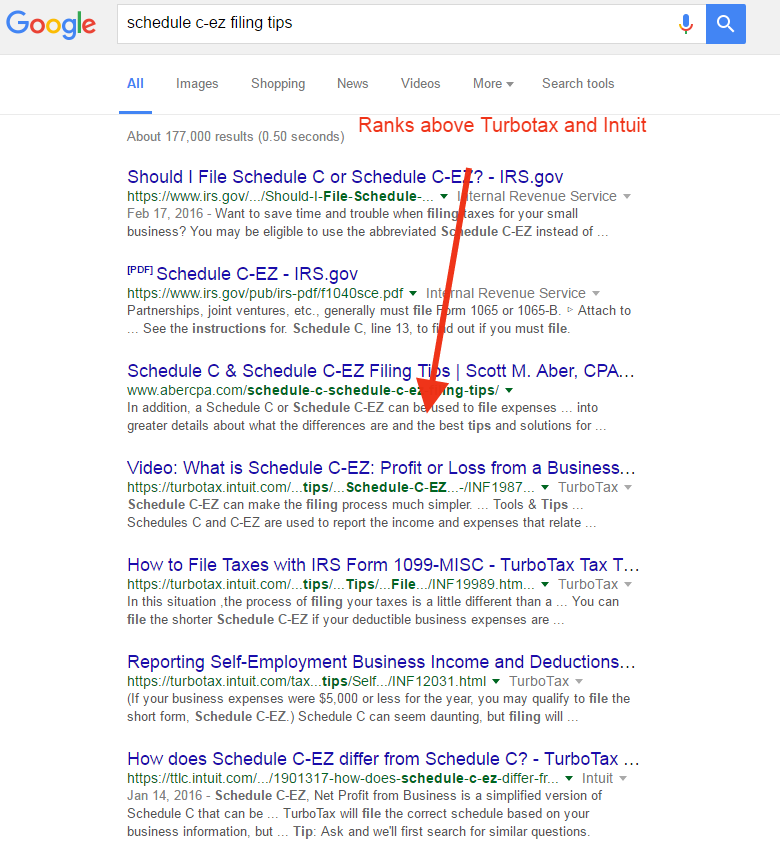
Task: Switch to the Images tab
Action: 197,84
